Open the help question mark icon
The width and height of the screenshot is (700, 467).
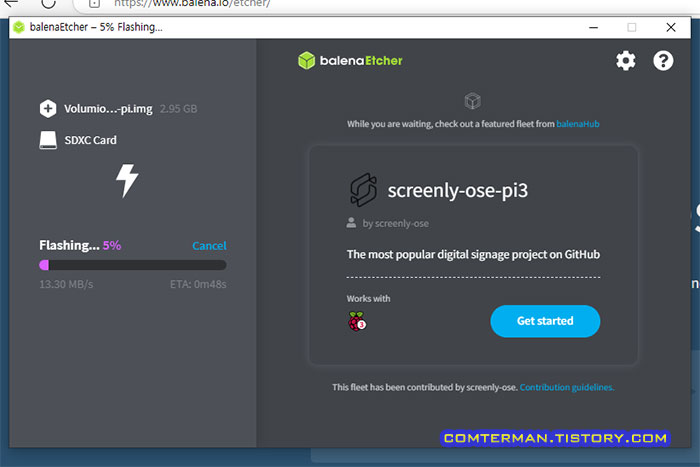tap(663, 60)
